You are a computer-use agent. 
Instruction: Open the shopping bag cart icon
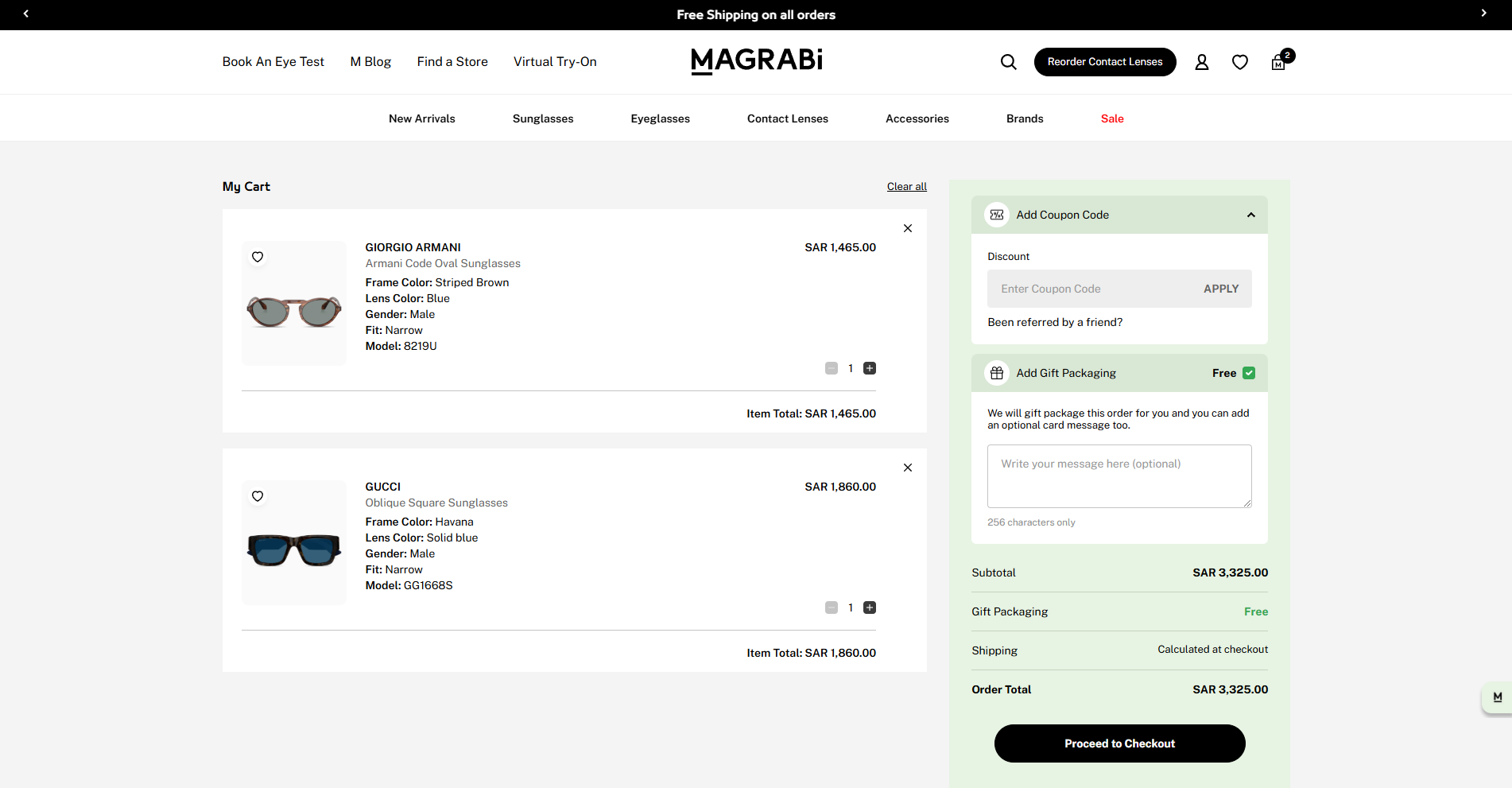click(1278, 62)
